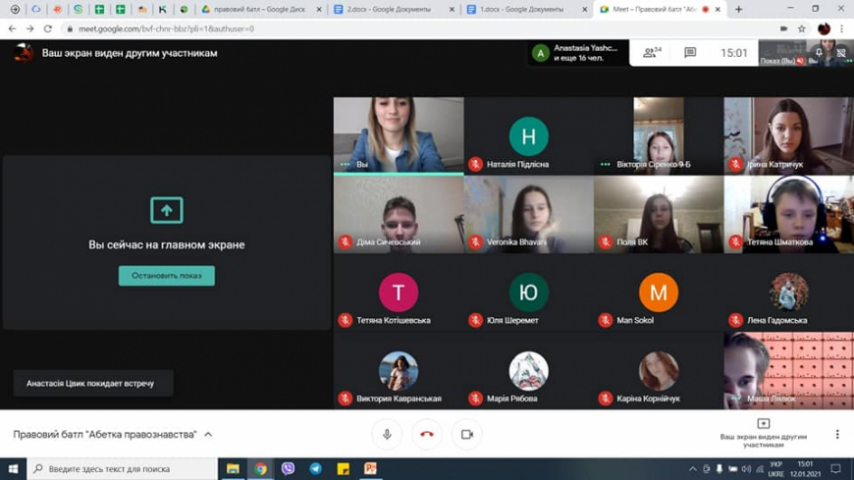Mute the microphone in Meet
Viewport: 854px width, 480px height.
[386, 435]
